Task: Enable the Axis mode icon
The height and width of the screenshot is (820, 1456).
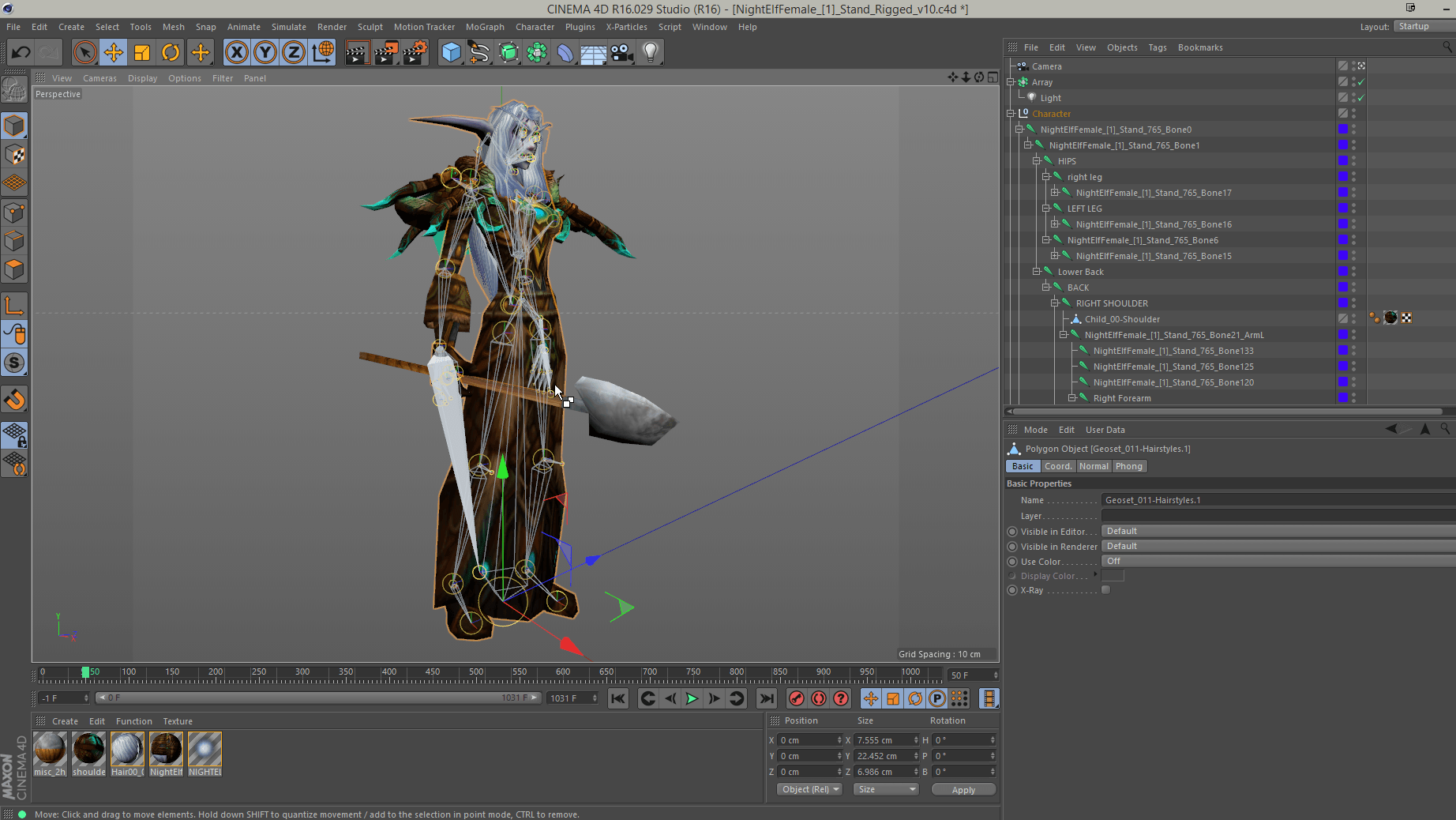Action: [x=14, y=306]
